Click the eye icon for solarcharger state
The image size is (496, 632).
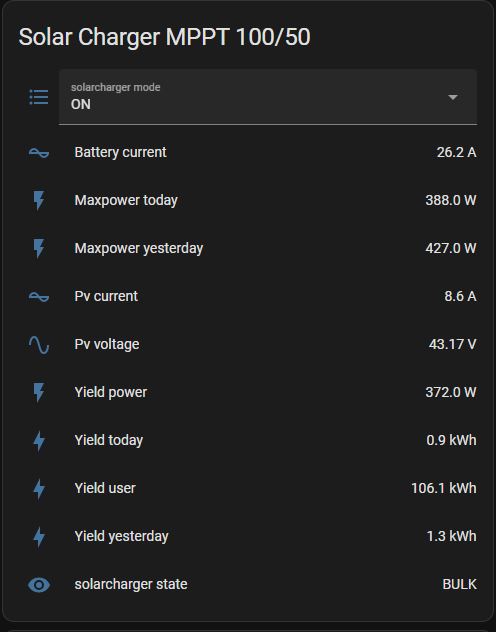pyautogui.click(x=39, y=584)
